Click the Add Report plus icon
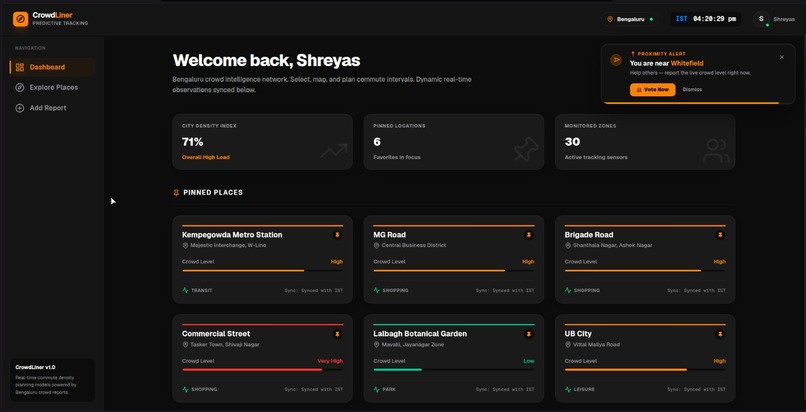Image resolution: width=806 pixels, height=412 pixels. pos(20,108)
